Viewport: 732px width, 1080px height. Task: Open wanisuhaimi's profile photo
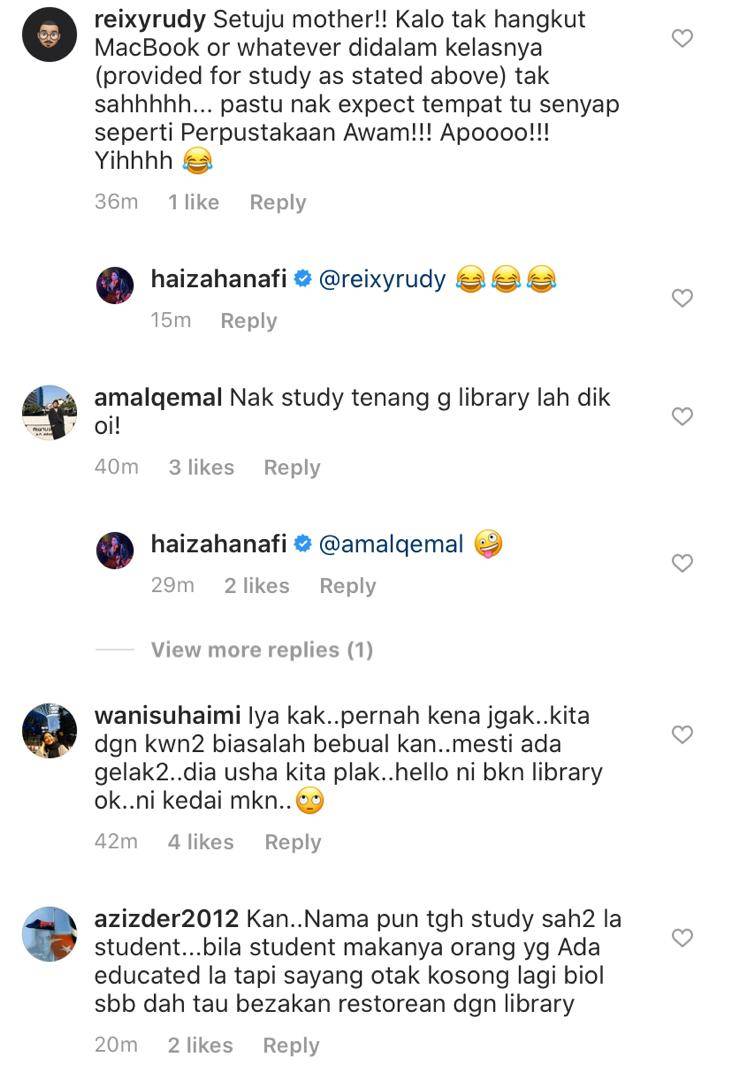click(x=49, y=730)
